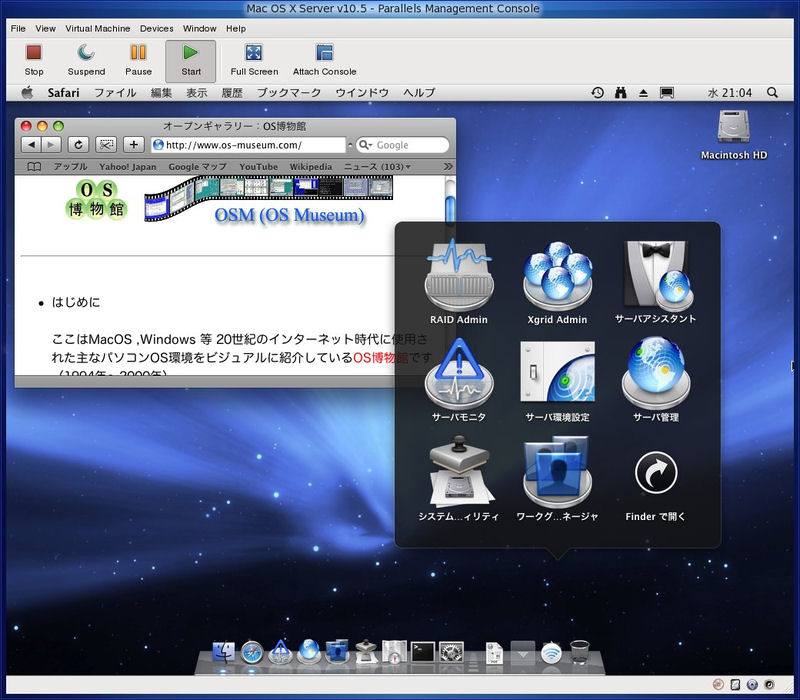Open the Parallels View menu

45,29
